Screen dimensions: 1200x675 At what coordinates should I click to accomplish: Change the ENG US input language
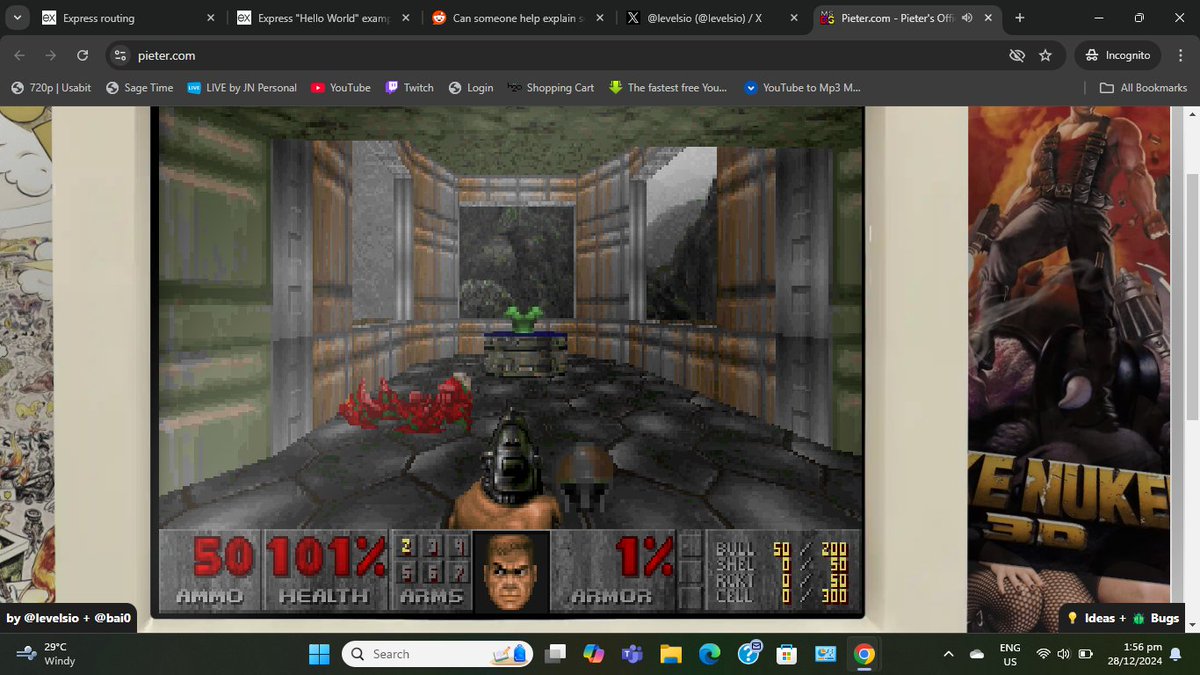[x=1010, y=654]
